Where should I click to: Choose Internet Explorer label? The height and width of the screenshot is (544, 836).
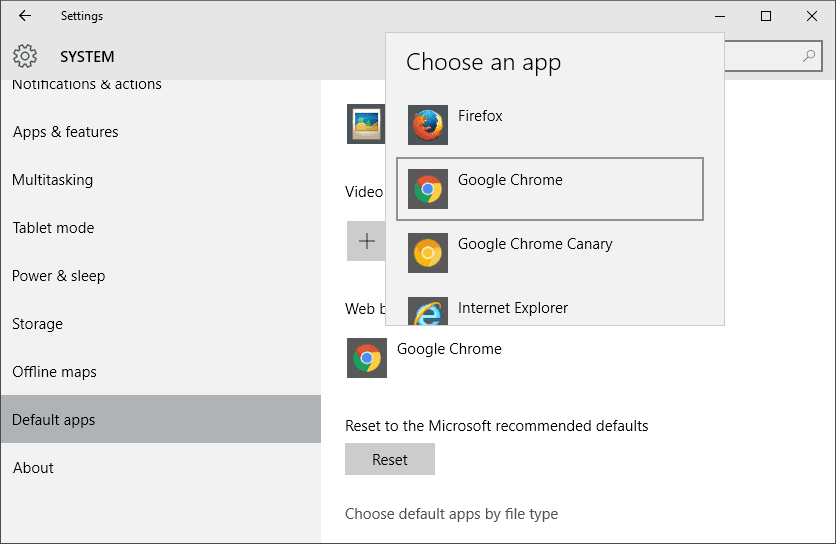pyautogui.click(x=513, y=308)
